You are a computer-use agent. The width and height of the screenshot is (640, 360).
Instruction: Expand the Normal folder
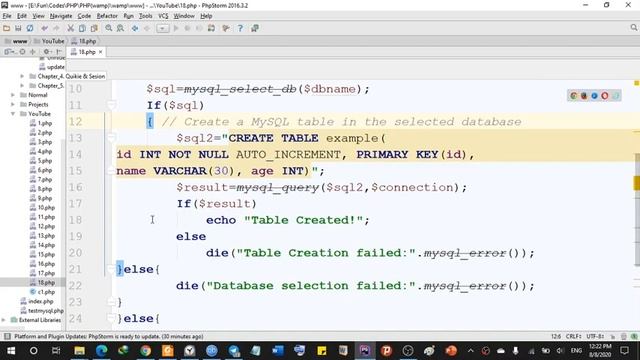(x=13, y=95)
